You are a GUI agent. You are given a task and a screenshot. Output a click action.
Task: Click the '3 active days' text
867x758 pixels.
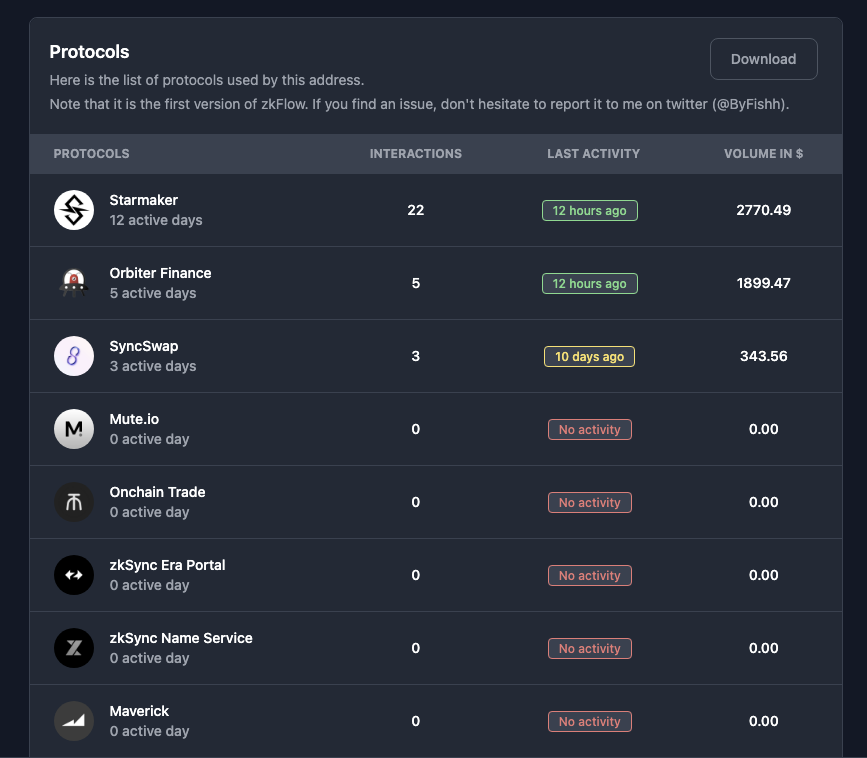[x=153, y=366]
